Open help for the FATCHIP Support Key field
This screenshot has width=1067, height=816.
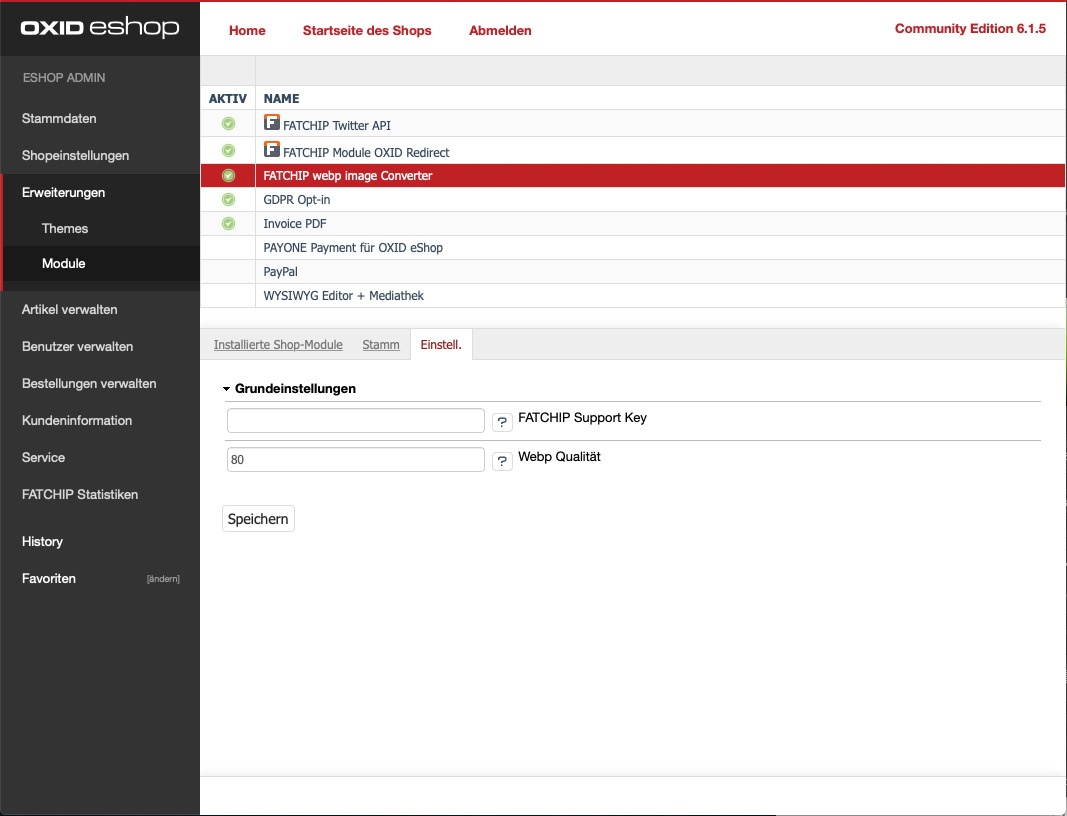click(x=501, y=421)
